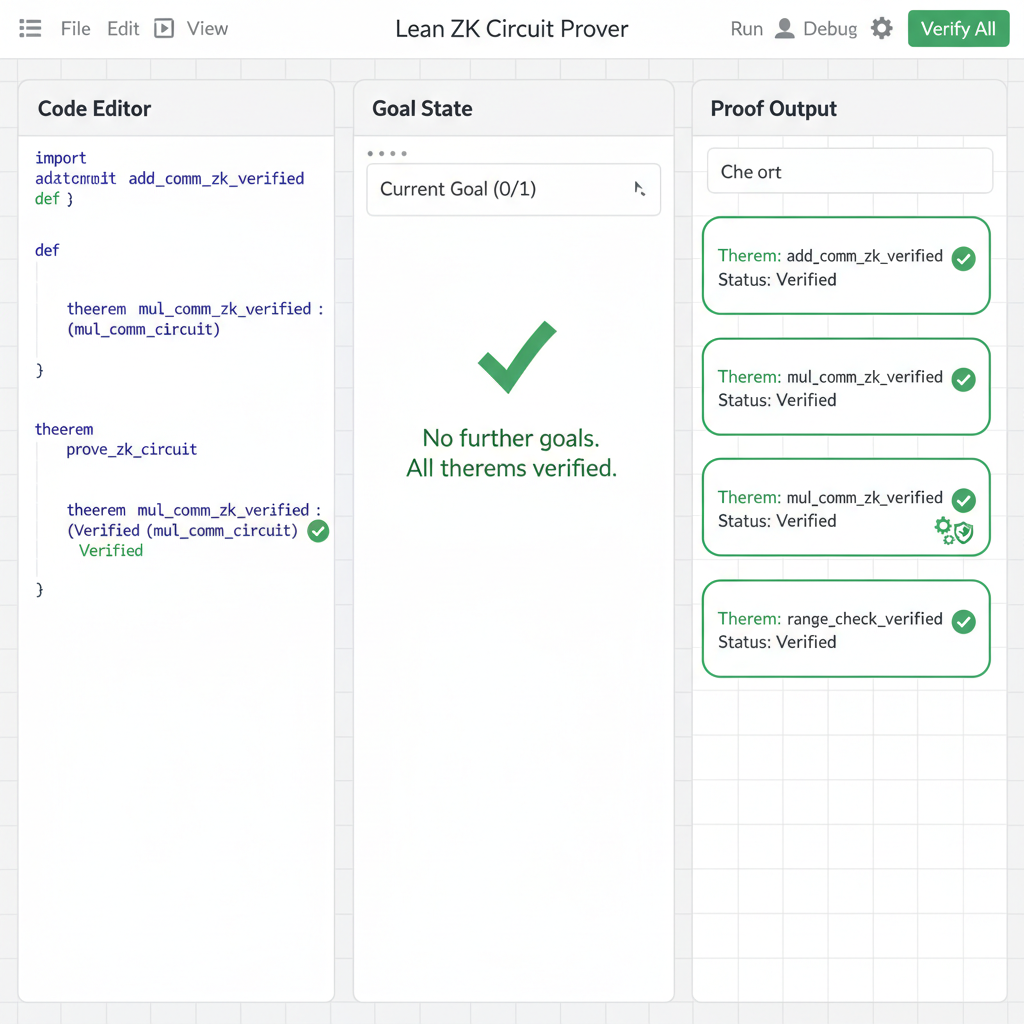
Task: Open settings via the gear icon
Action: tap(881, 29)
